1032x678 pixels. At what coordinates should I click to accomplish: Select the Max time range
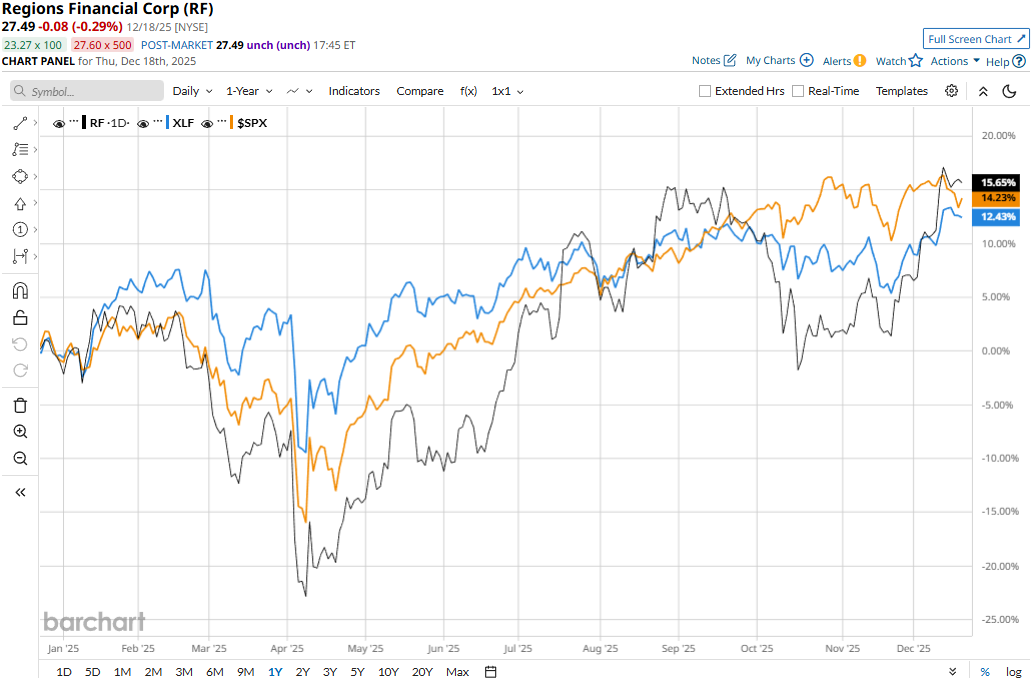coord(457,671)
